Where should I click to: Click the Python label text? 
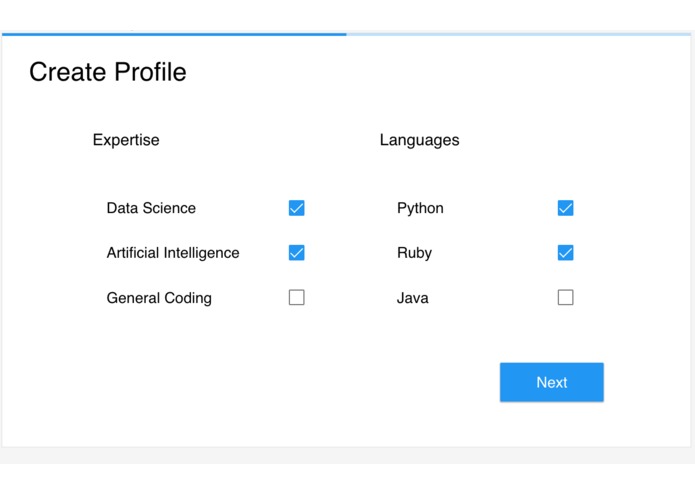point(420,208)
